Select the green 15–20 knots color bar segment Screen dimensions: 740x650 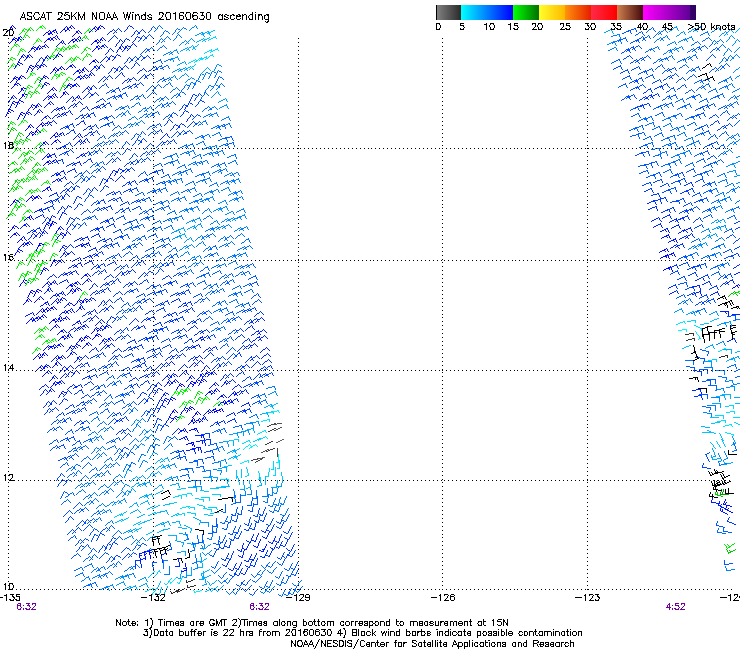[x=526, y=12]
